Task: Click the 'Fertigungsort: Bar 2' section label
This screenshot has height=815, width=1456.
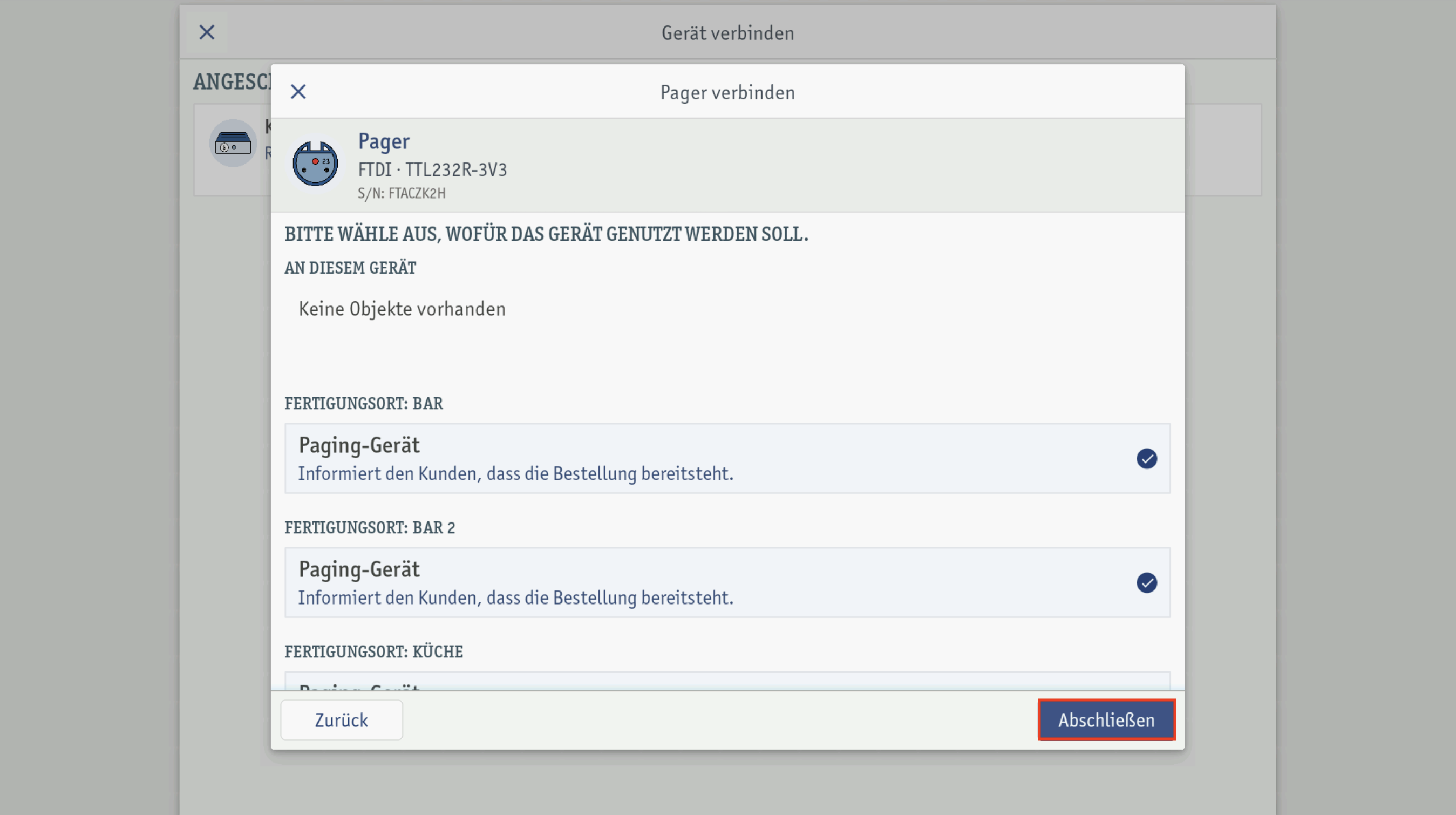Action: [370, 527]
